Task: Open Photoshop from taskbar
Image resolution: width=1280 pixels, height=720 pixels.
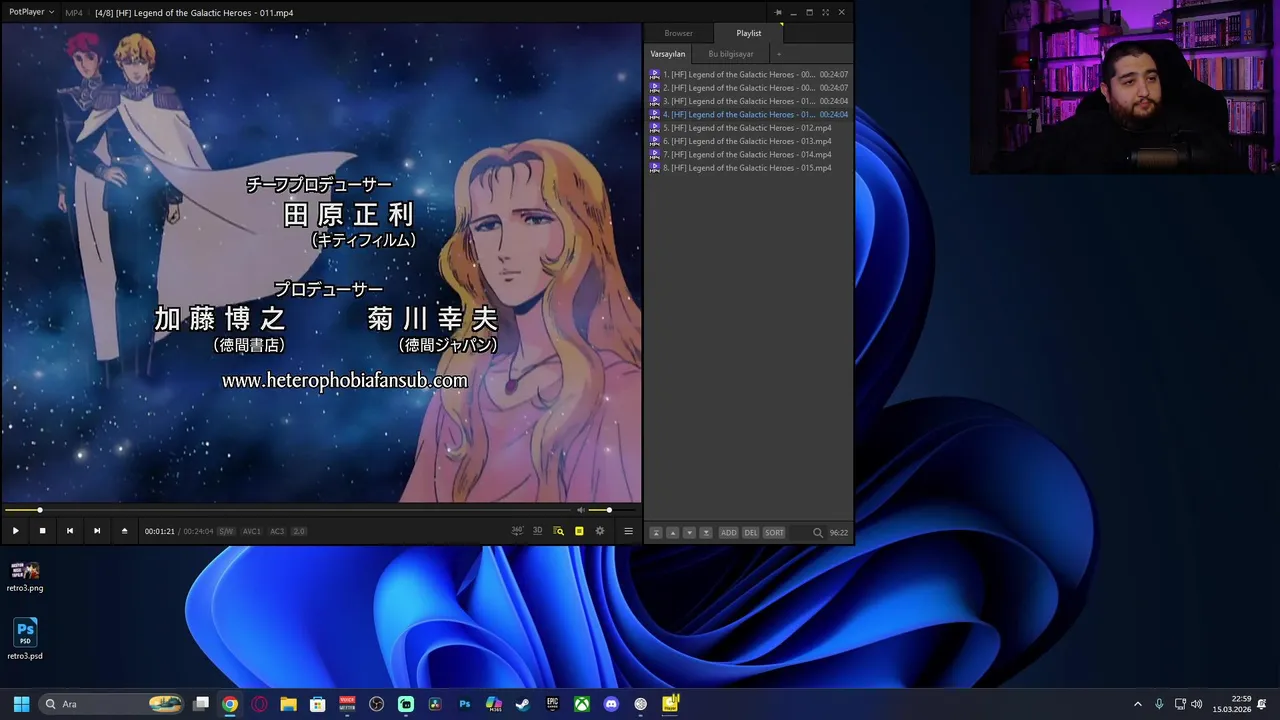Action: tap(464, 704)
